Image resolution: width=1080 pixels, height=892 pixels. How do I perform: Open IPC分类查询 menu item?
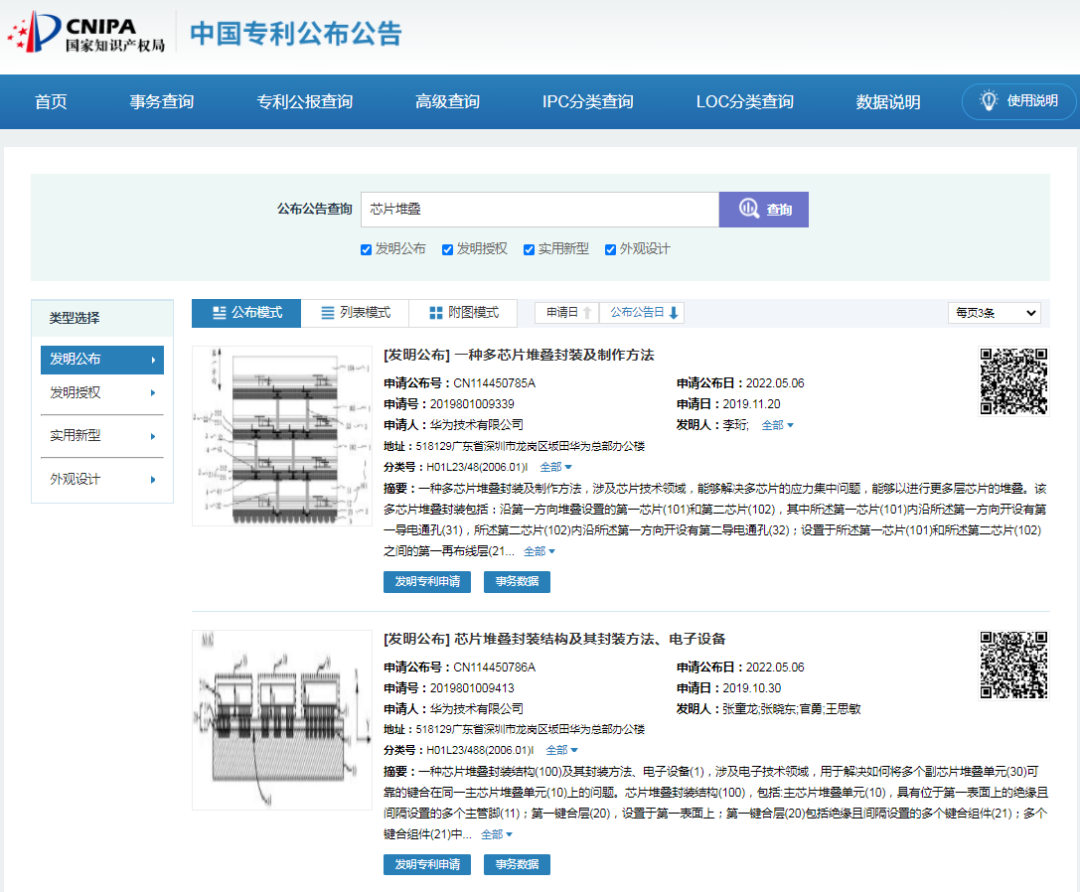tap(587, 102)
